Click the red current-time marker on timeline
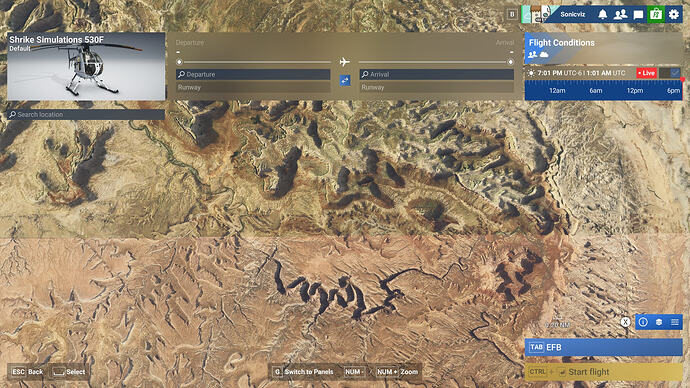The height and width of the screenshot is (388, 690). pyautogui.click(x=683, y=80)
